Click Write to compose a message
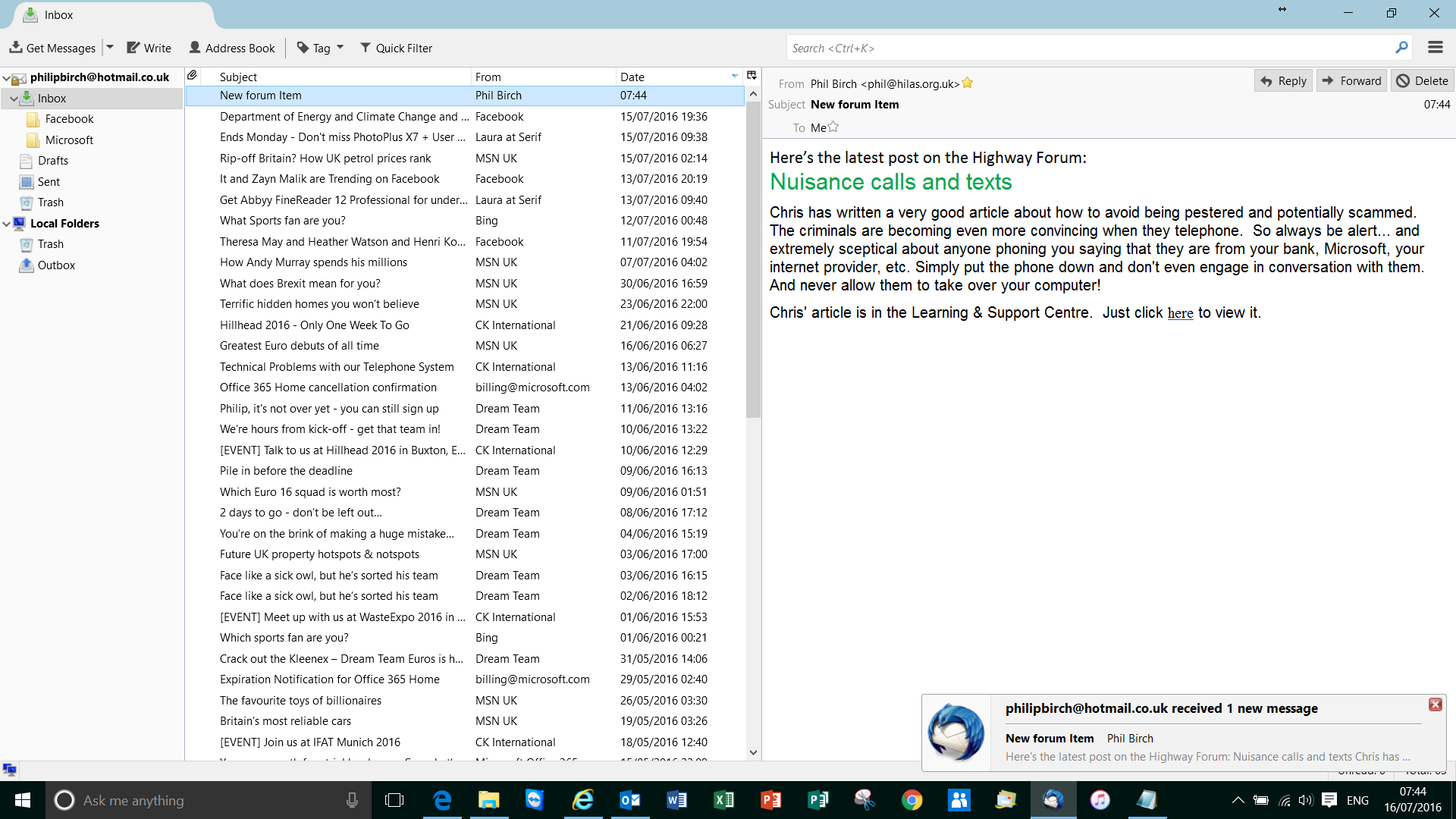 (149, 48)
